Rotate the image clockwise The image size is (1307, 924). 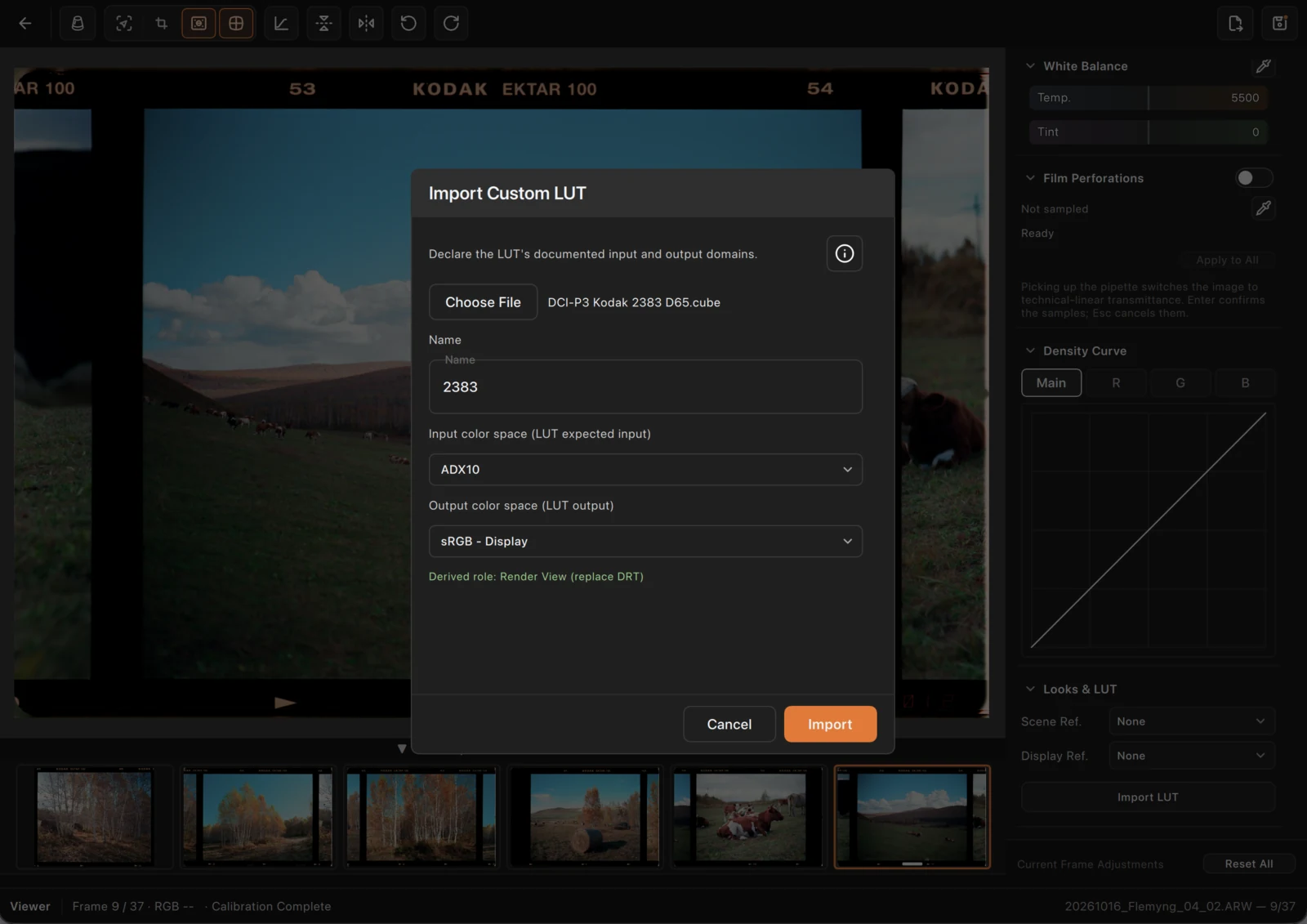tap(451, 23)
